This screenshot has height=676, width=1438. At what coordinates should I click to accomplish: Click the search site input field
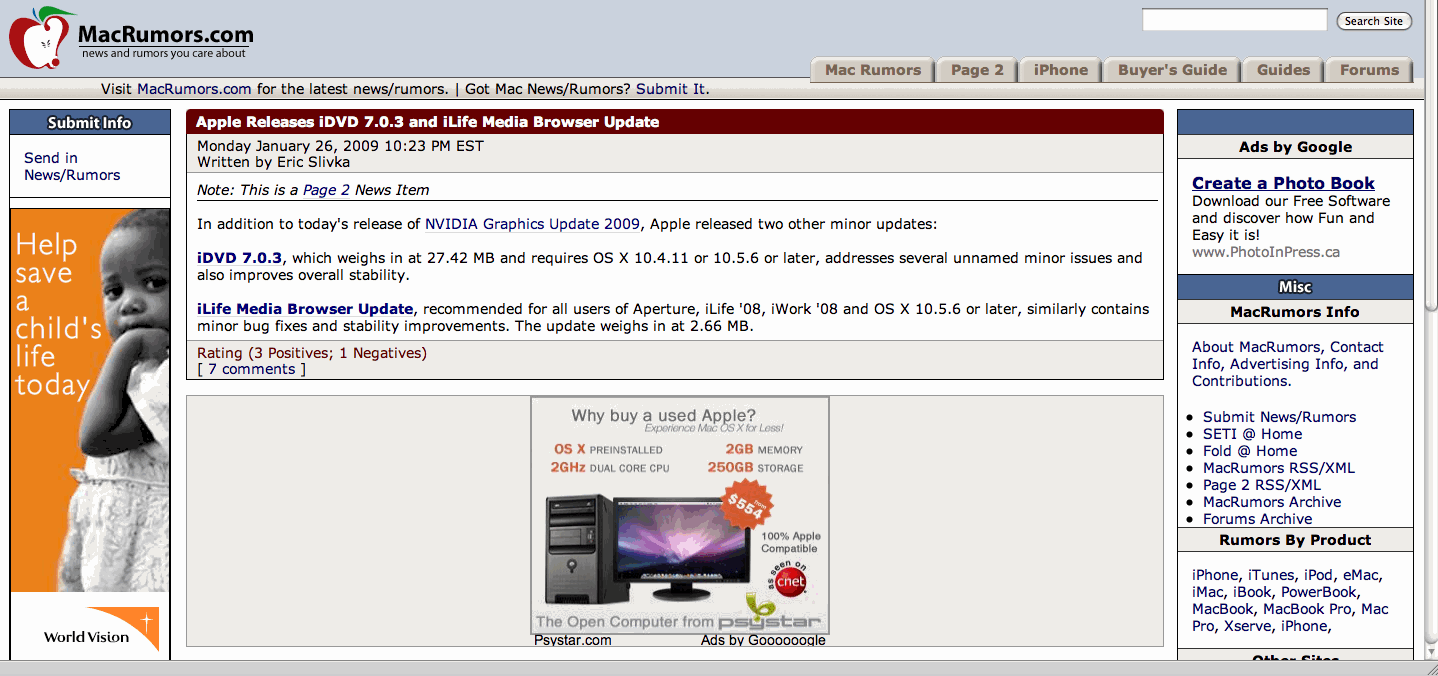click(1234, 20)
